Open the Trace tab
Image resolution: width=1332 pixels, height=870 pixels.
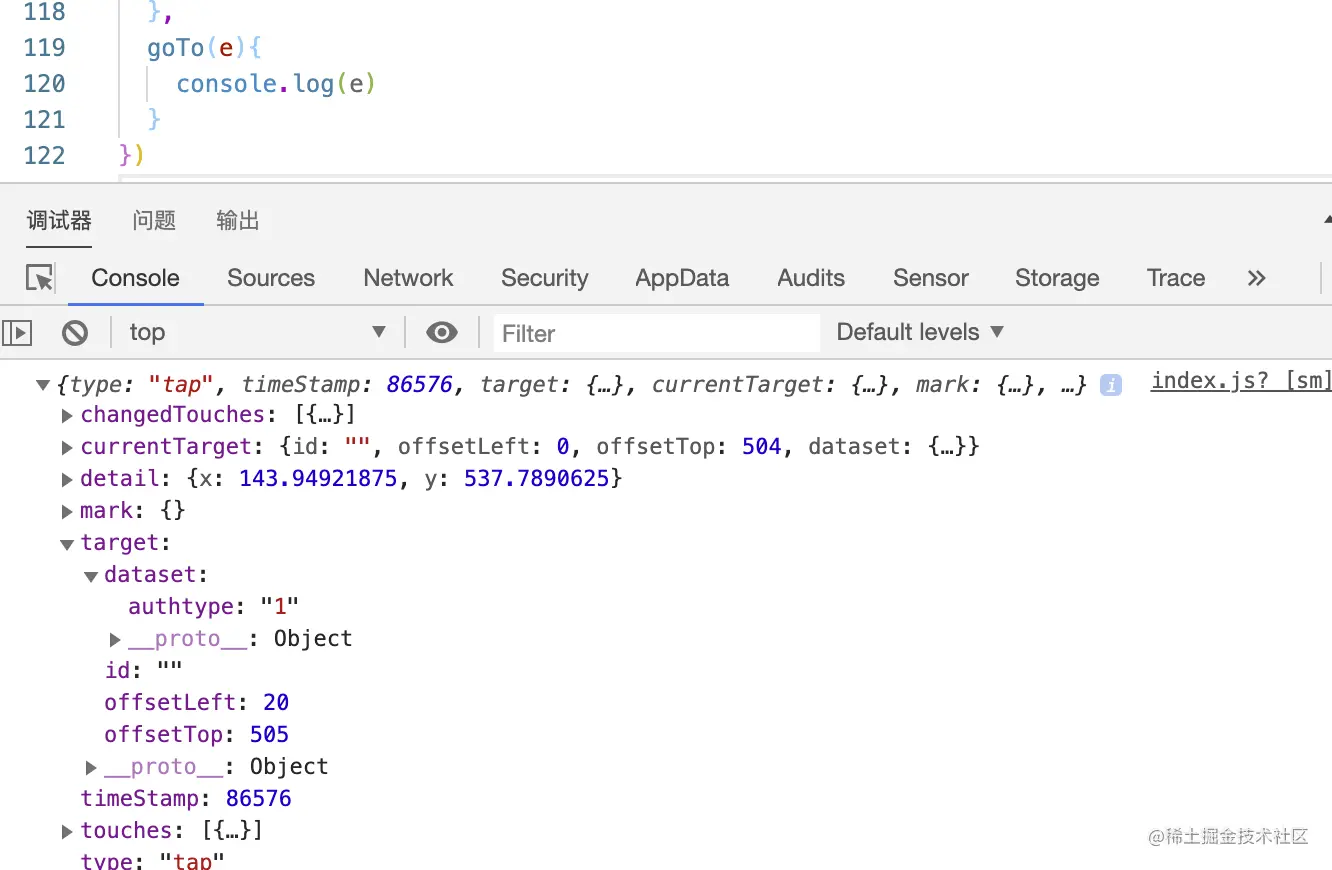point(1176,278)
